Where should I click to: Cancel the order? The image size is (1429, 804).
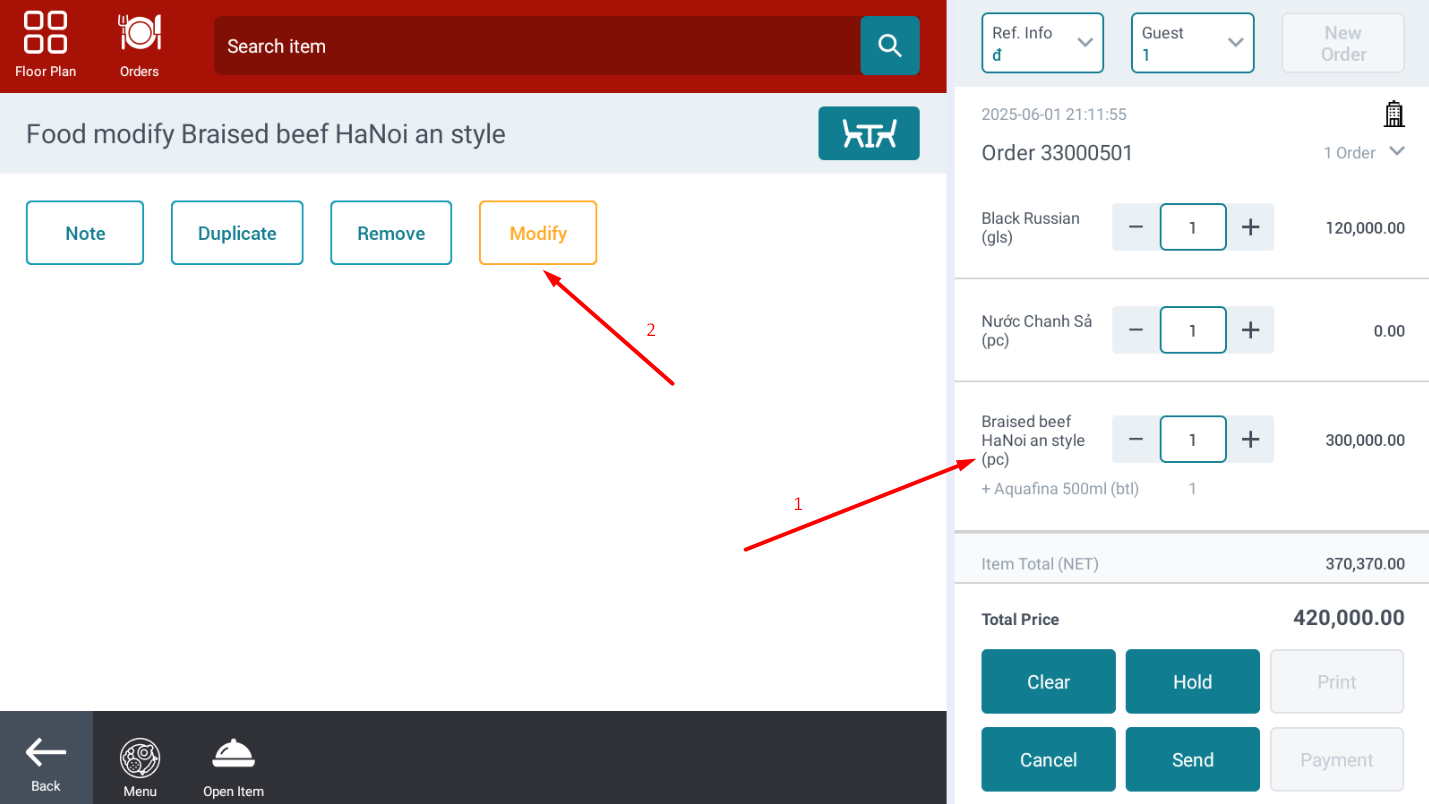tap(1048, 760)
